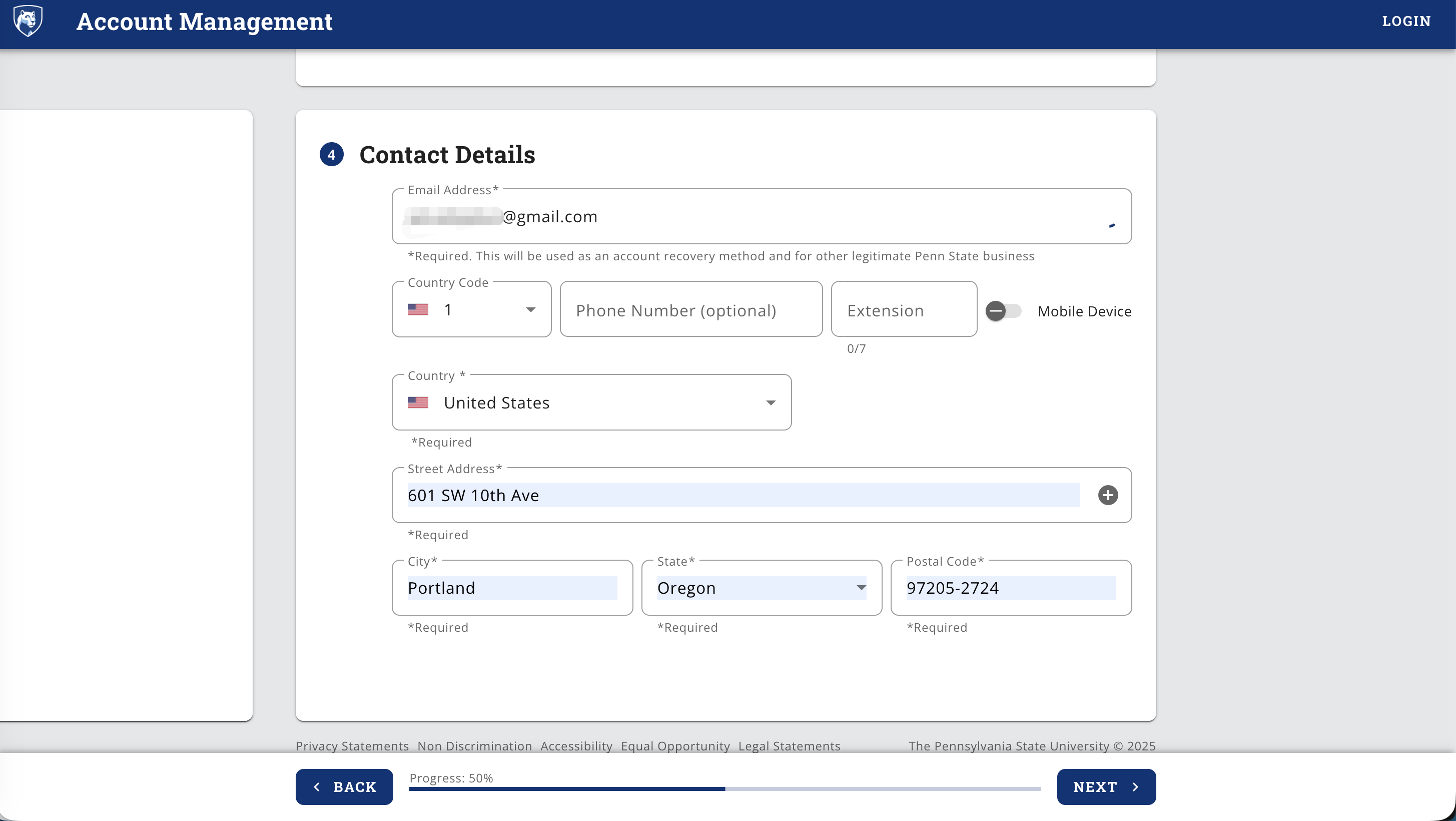Go back with the BACK button
Viewport: 1456px width, 821px height.
344,786
